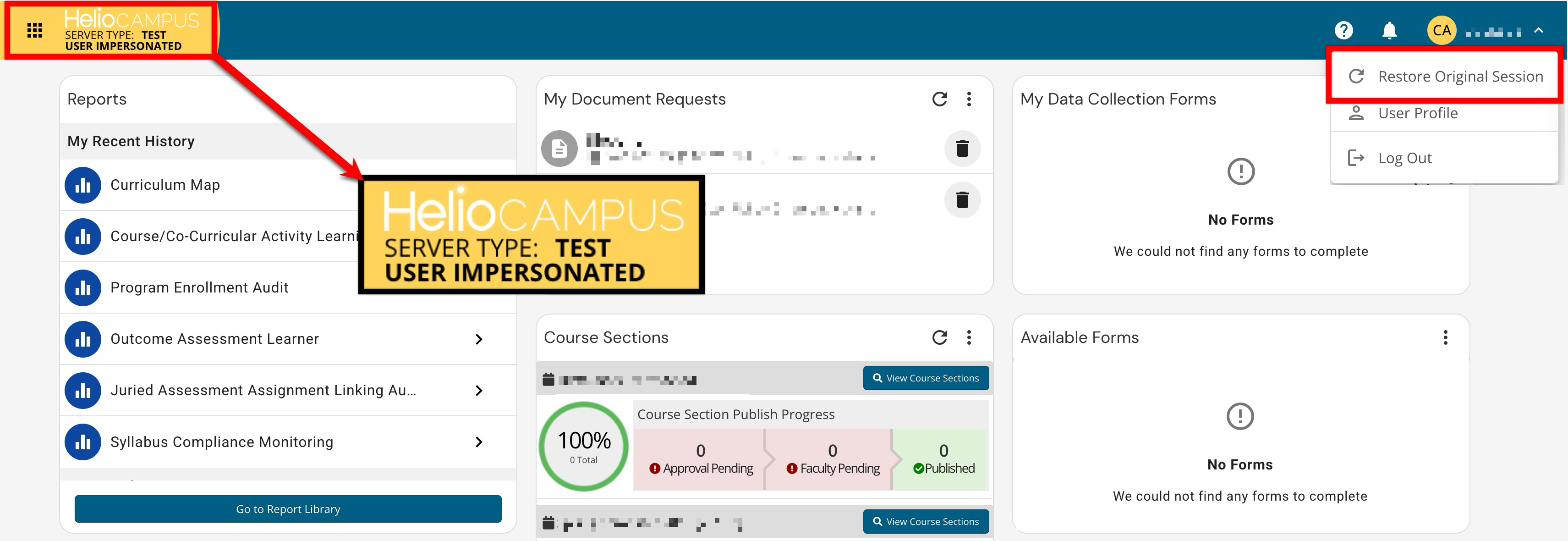
Task: Click the Curriculum Map report icon
Action: coord(83,185)
